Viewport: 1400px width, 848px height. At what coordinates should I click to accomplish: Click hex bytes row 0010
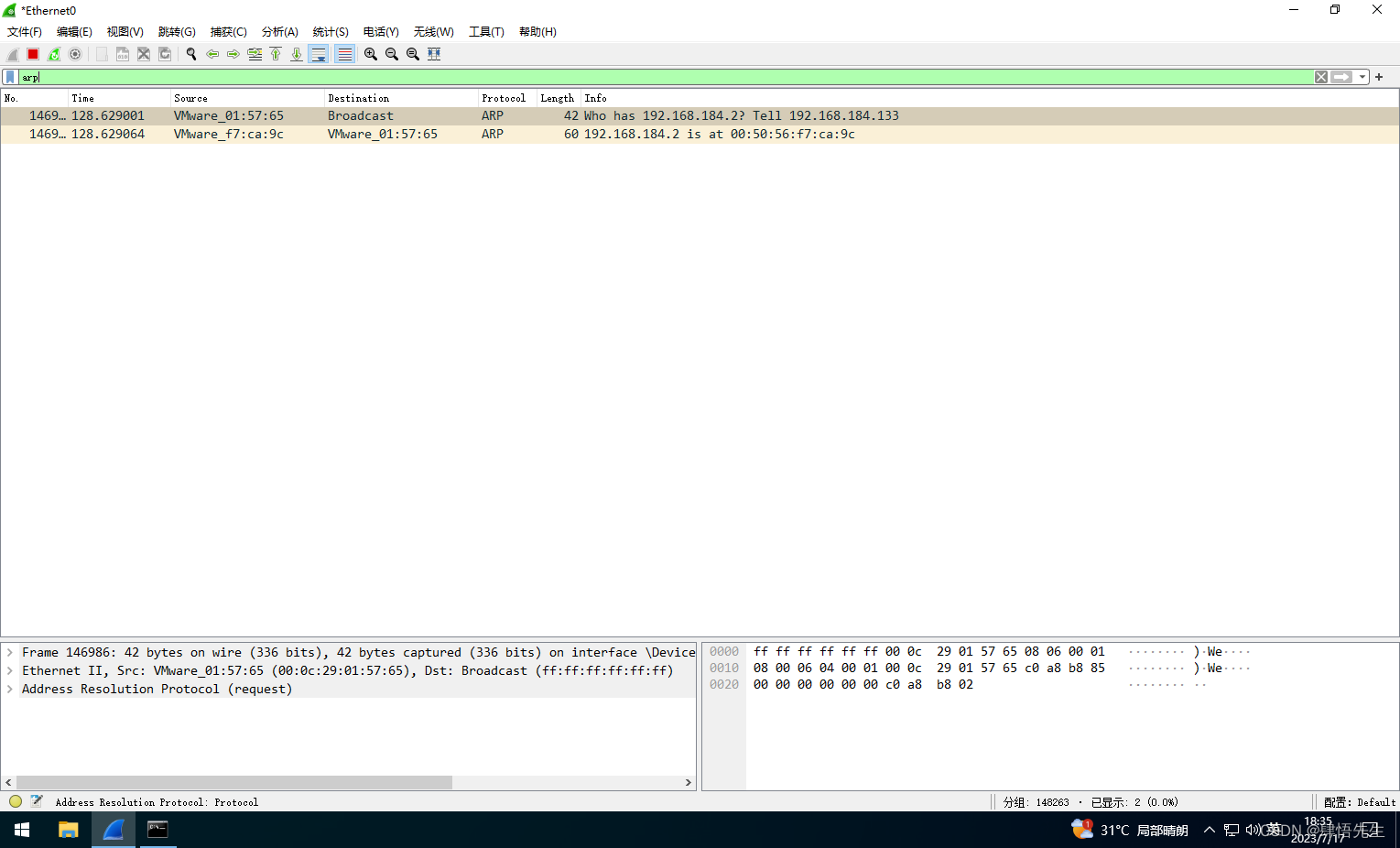coord(929,669)
